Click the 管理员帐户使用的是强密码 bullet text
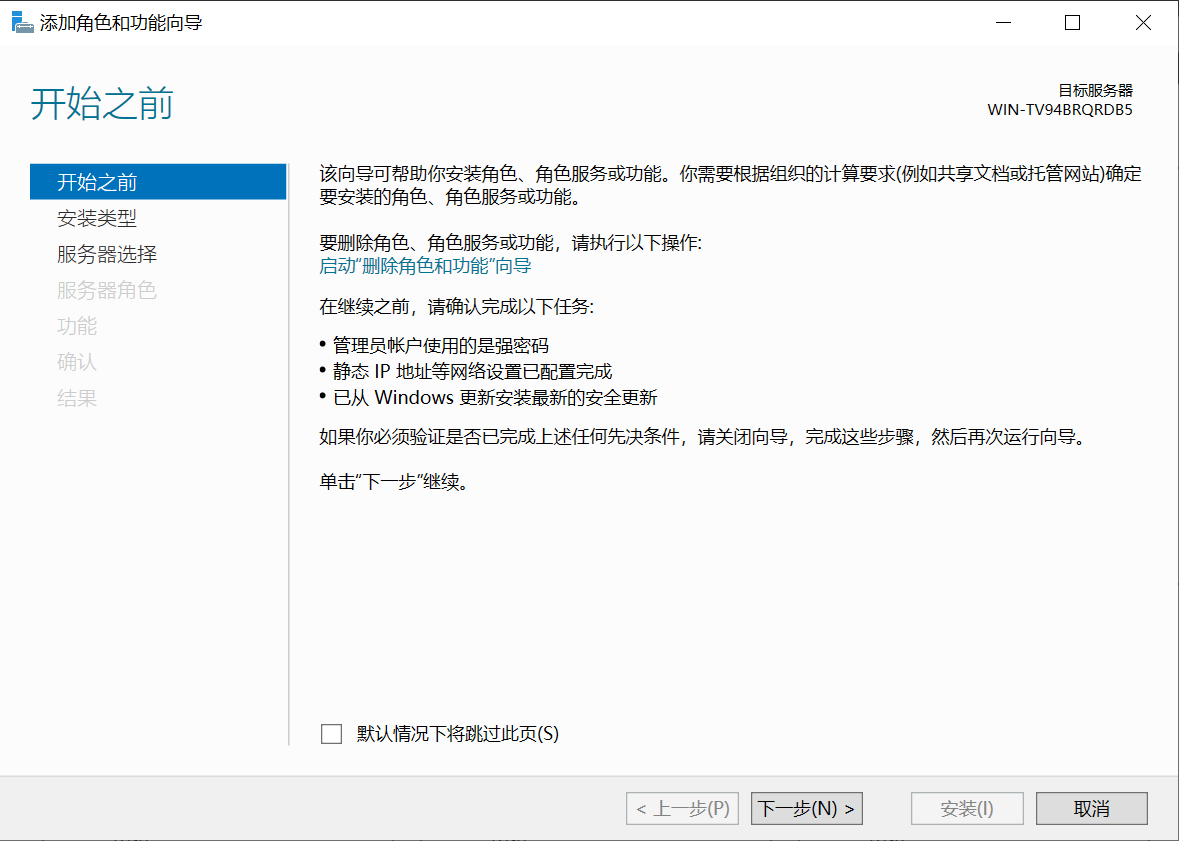The width and height of the screenshot is (1179, 841). 441,346
